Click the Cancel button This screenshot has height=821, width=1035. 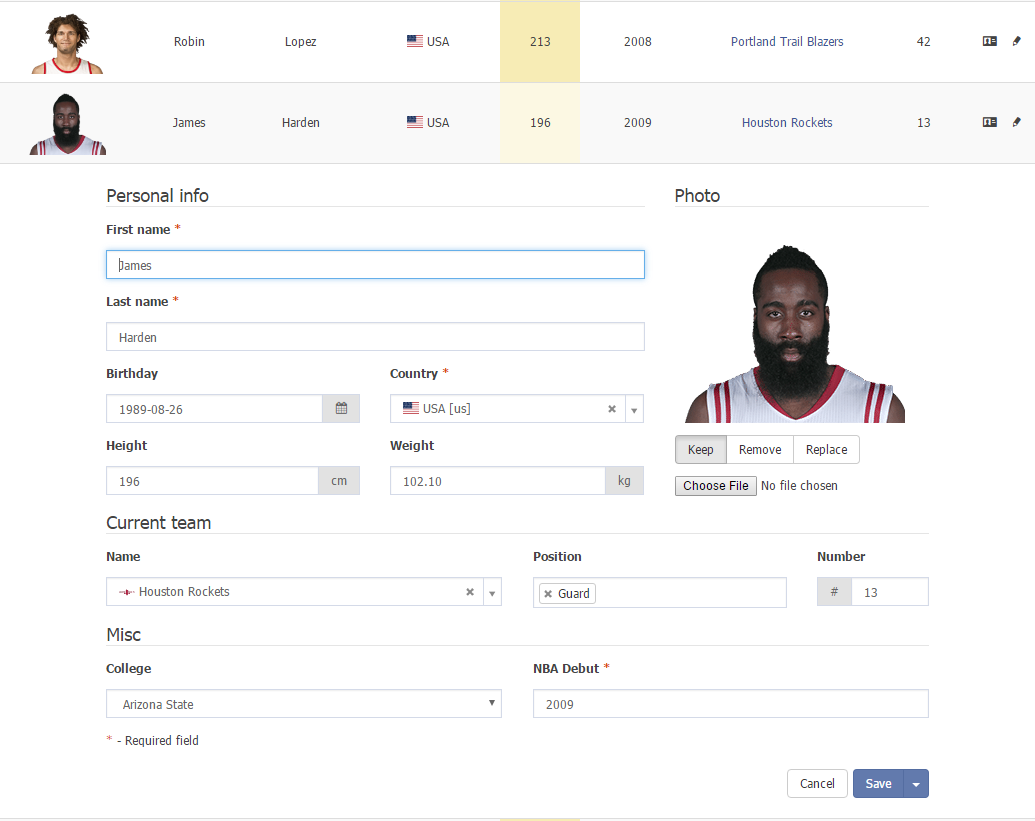(x=817, y=784)
